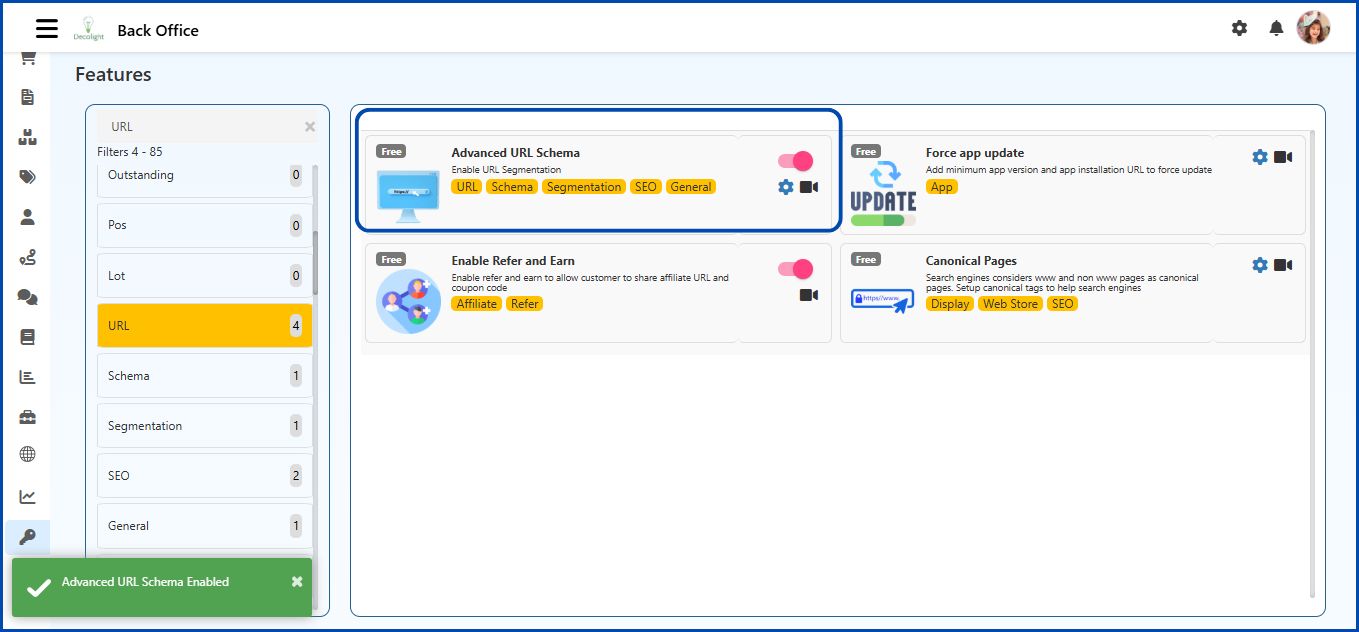Open notifications via the bell icon
Viewport: 1359px width, 632px height.
(1276, 28)
